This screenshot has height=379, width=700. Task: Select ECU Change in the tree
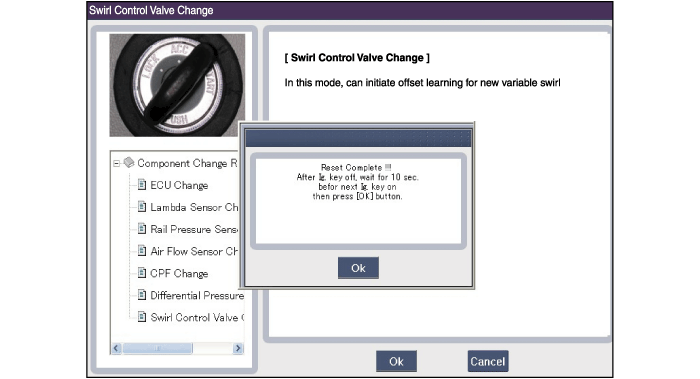[179, 185]
